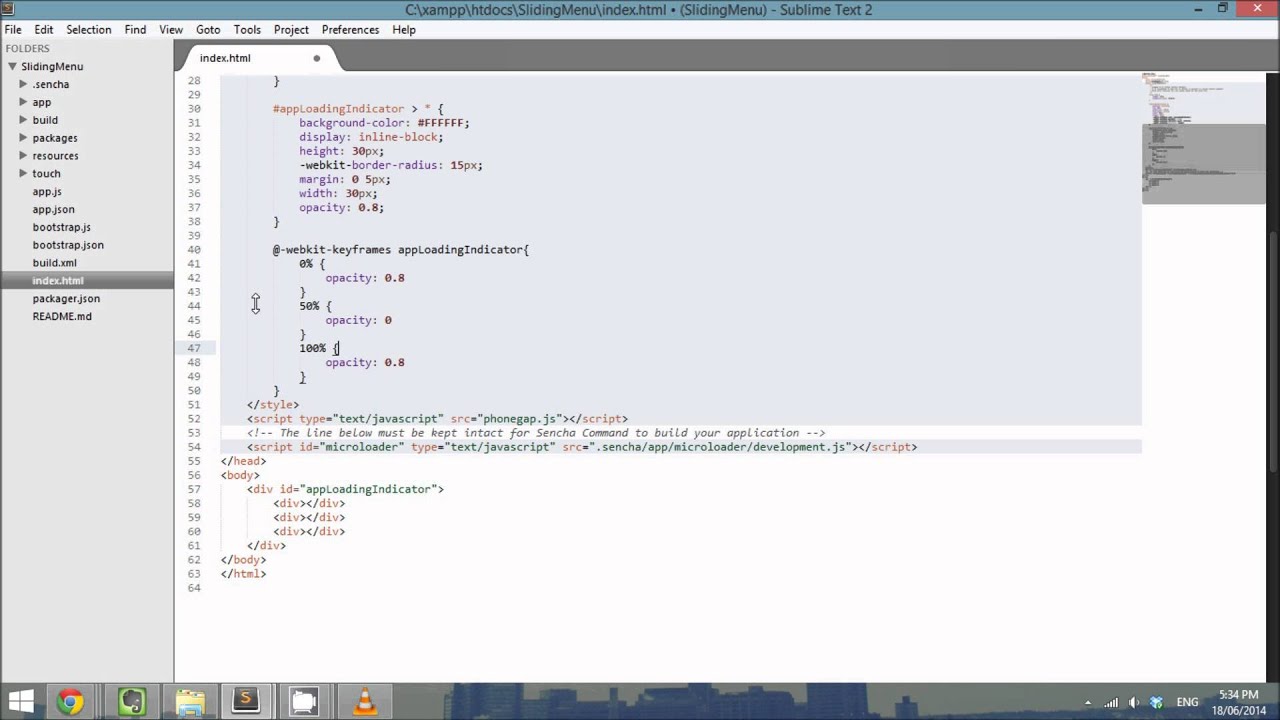
Task: Open the Preferences menu
Action: coord(350,30)
